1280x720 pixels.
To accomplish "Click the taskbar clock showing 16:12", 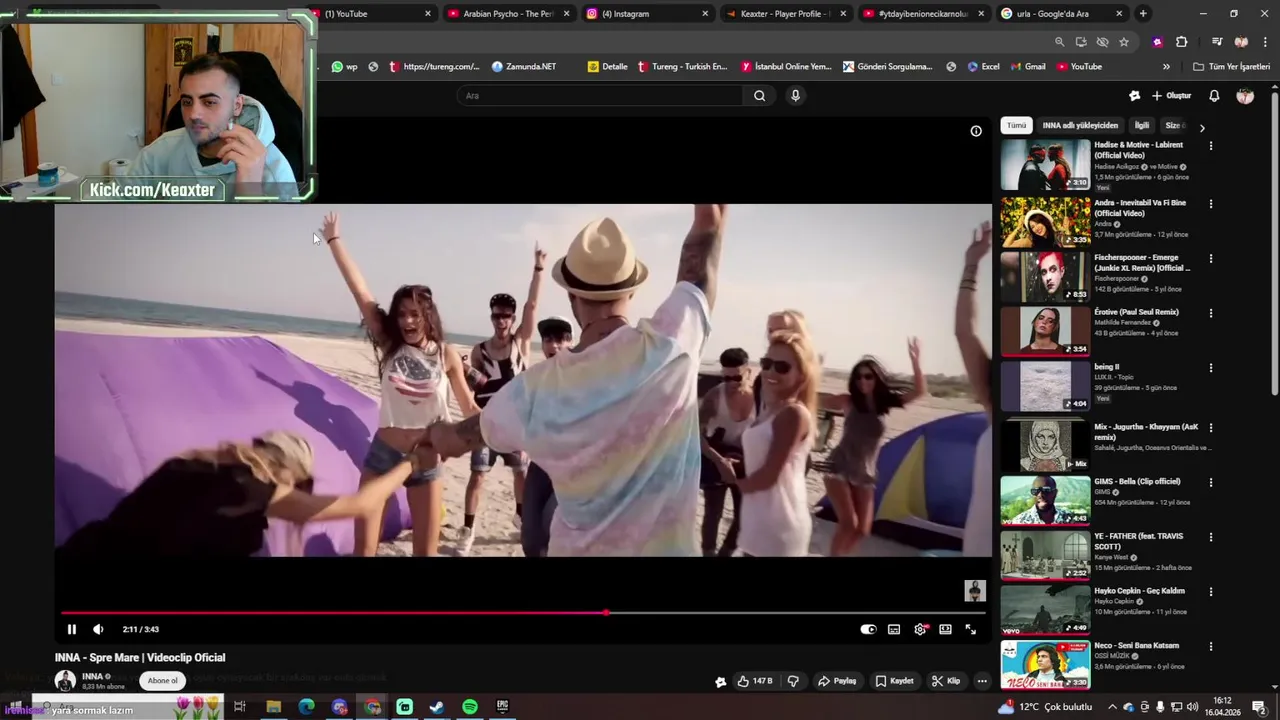I will pyautogui.click(x=1221, y=707).
